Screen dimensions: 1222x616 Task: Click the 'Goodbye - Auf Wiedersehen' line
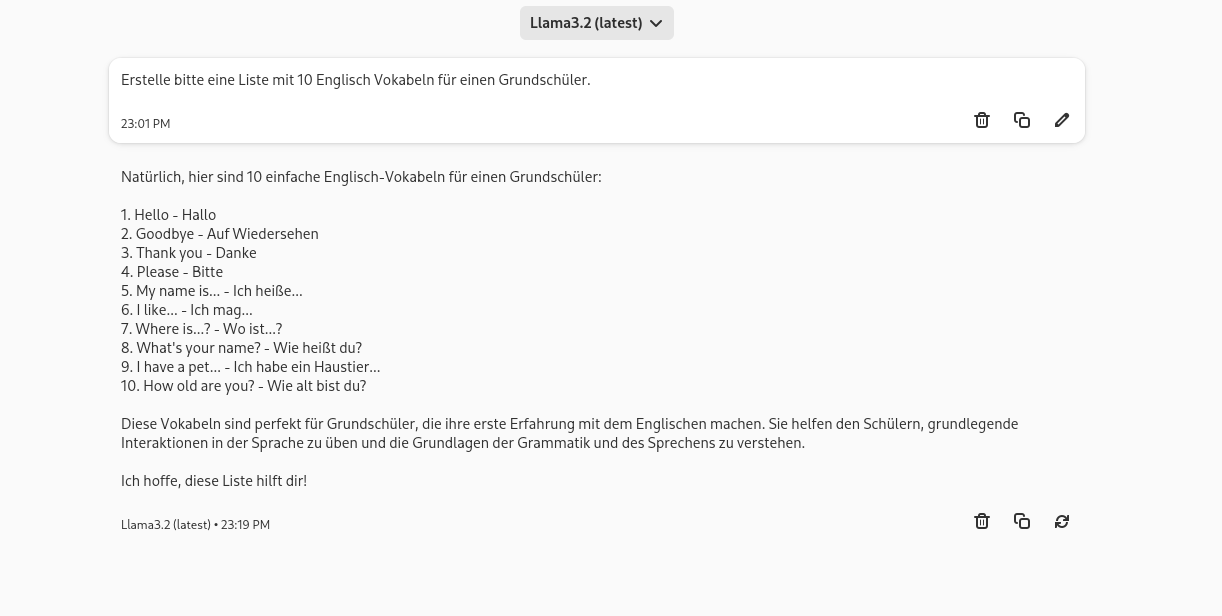(x=220, y=234)
